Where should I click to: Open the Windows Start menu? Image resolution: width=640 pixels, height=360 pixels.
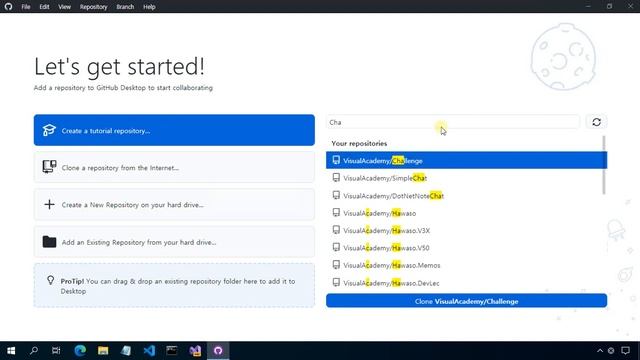pyautogui.click(x=11, y=351)
